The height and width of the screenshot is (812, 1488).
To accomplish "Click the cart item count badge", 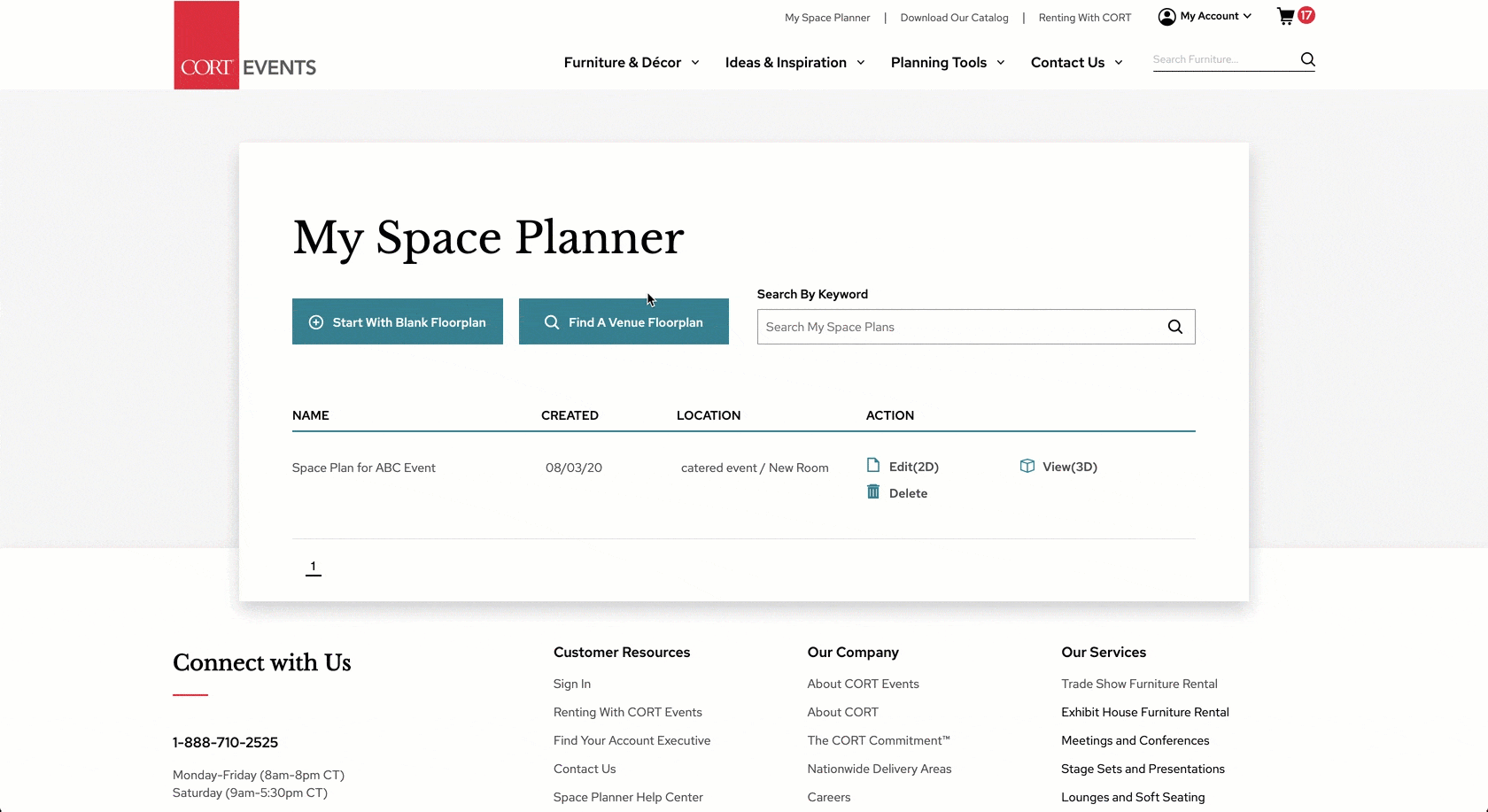I will pyautogui.click(x=1306, y=15).
